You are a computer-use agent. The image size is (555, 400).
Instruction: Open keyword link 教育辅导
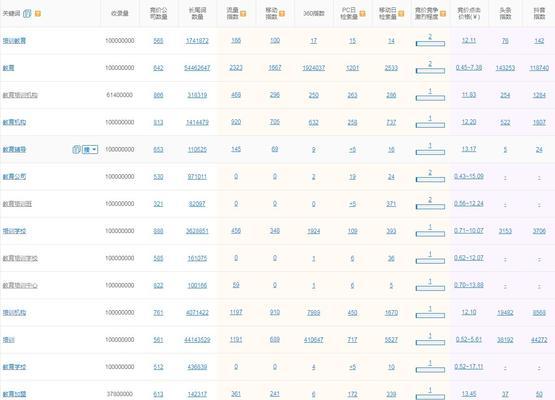[x=14, y=149]
